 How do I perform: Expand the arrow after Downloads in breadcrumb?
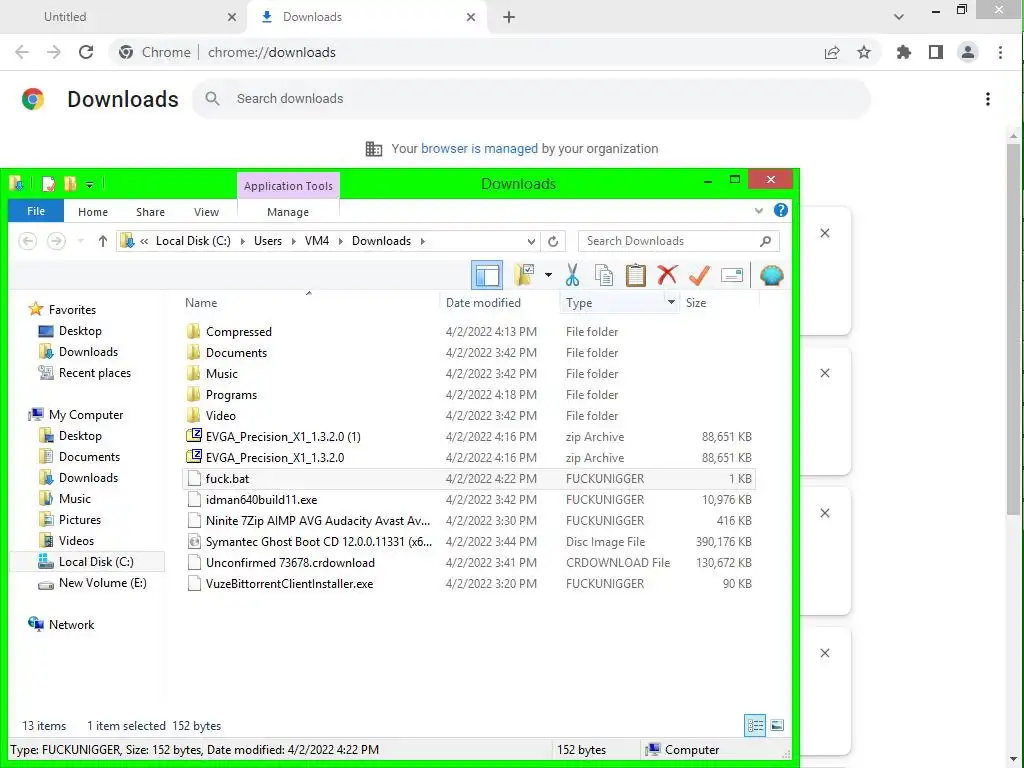(x=423, y=241)
